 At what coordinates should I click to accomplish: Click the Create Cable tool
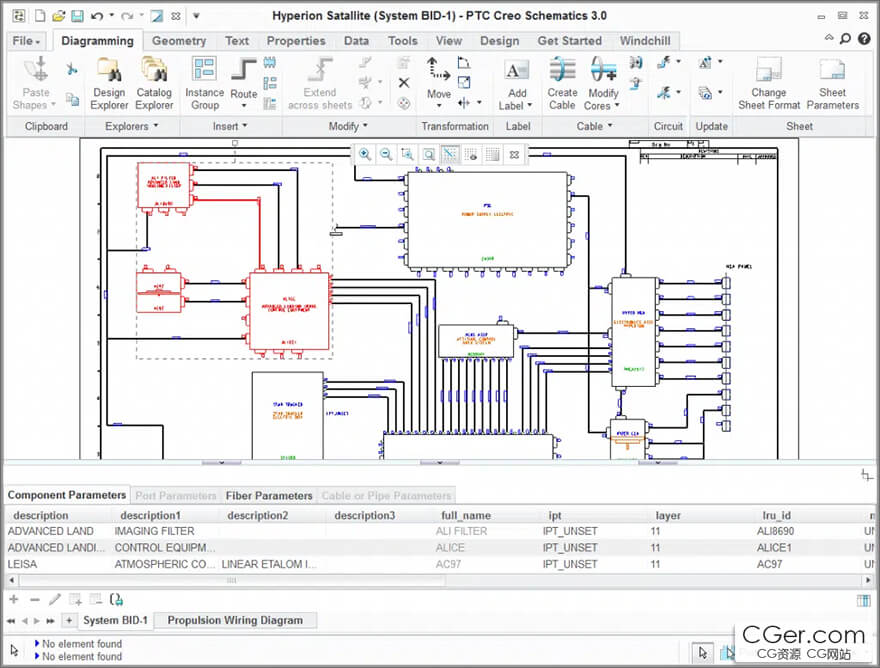562,84
